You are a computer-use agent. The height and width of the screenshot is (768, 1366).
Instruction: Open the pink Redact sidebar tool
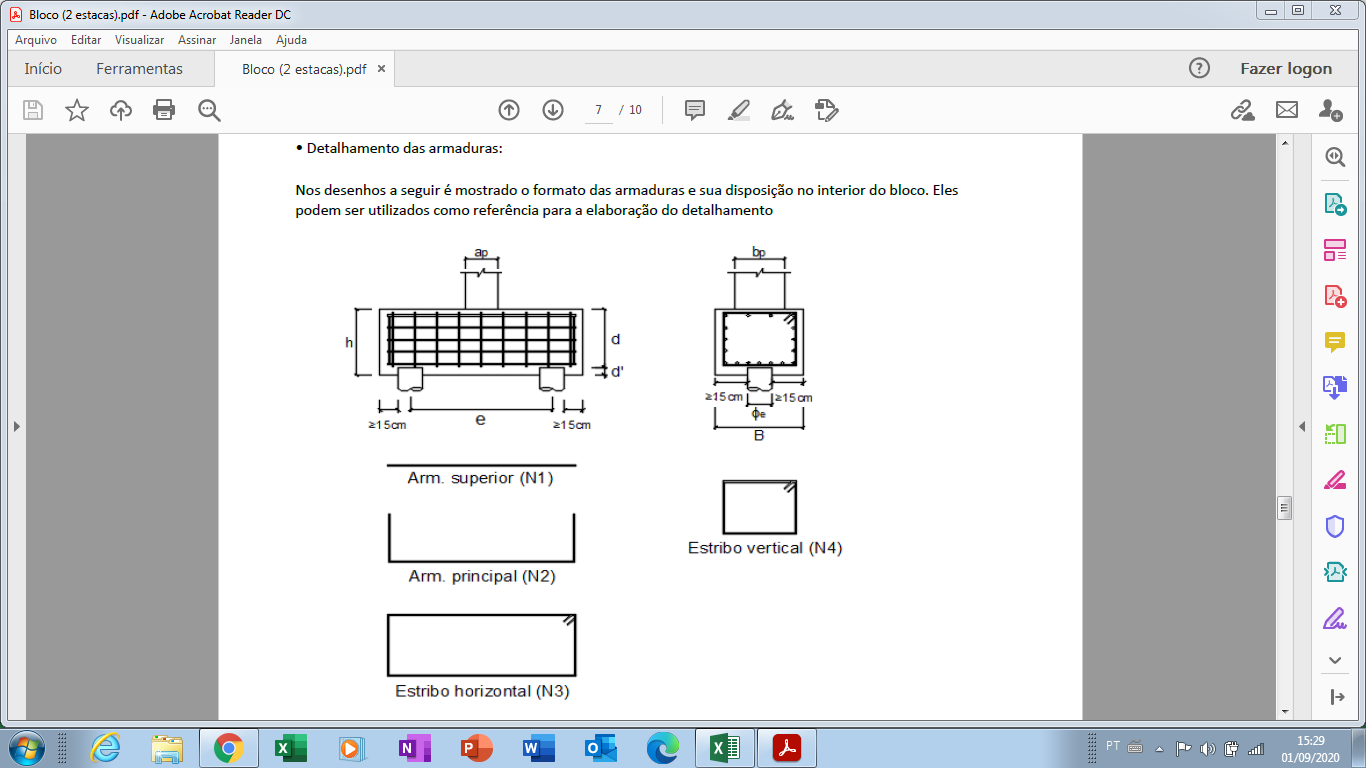(1335, 480)
